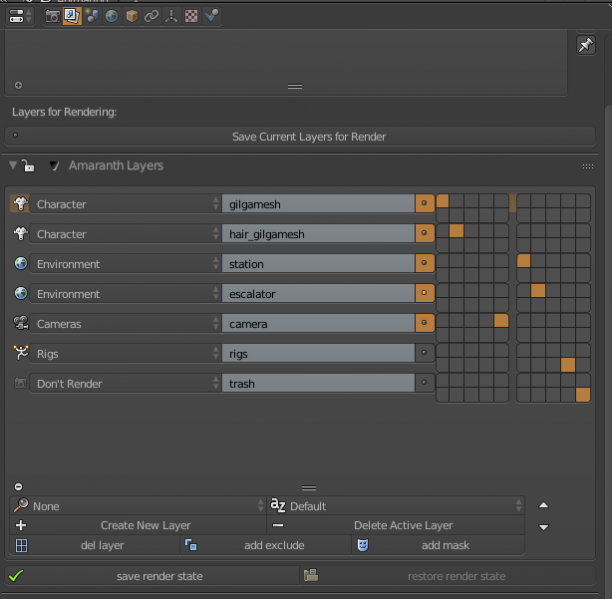Open type dropdown for hair_gilgamesh layer

126,234
